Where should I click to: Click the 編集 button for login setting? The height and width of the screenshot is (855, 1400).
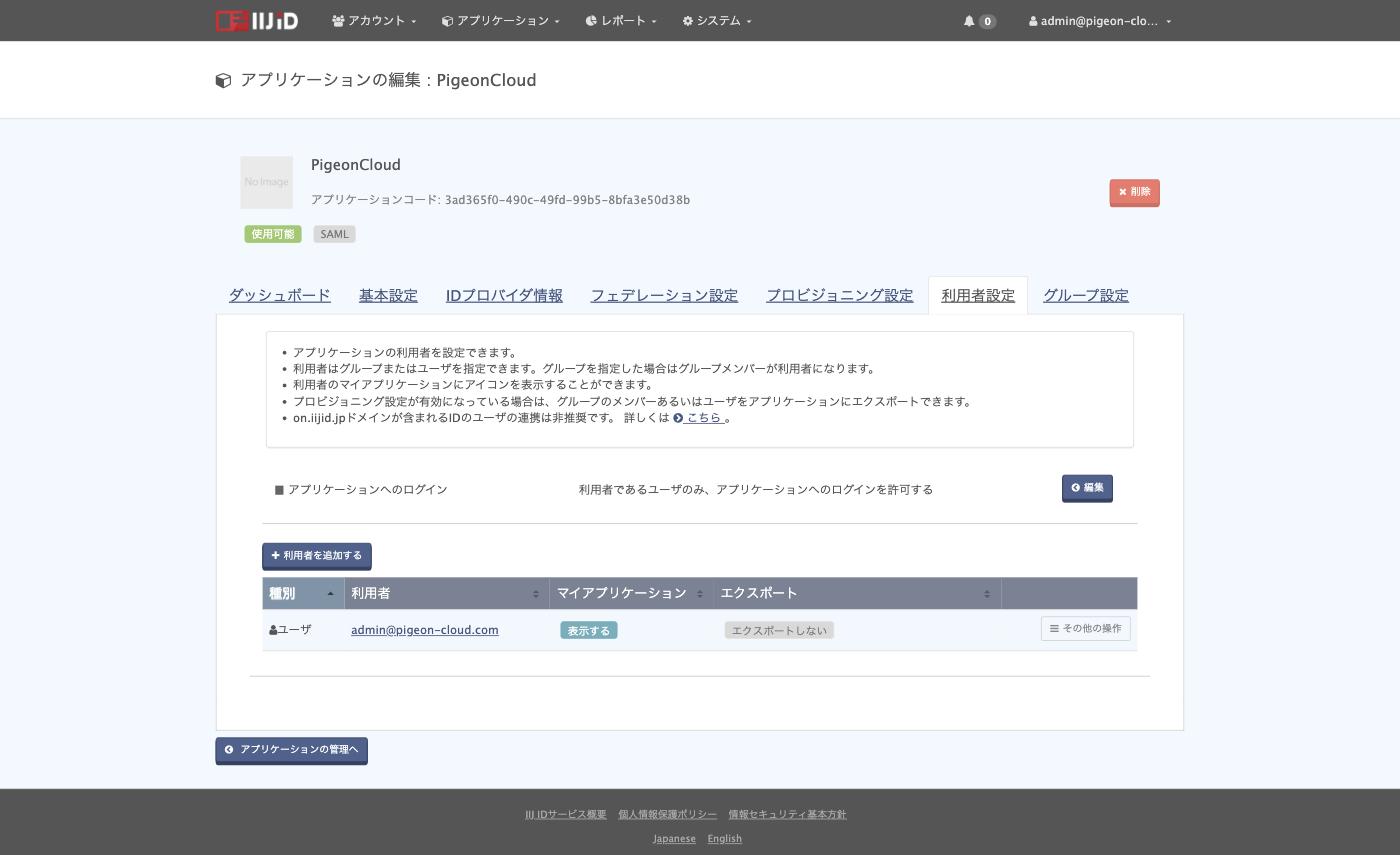pos(1087,488)
